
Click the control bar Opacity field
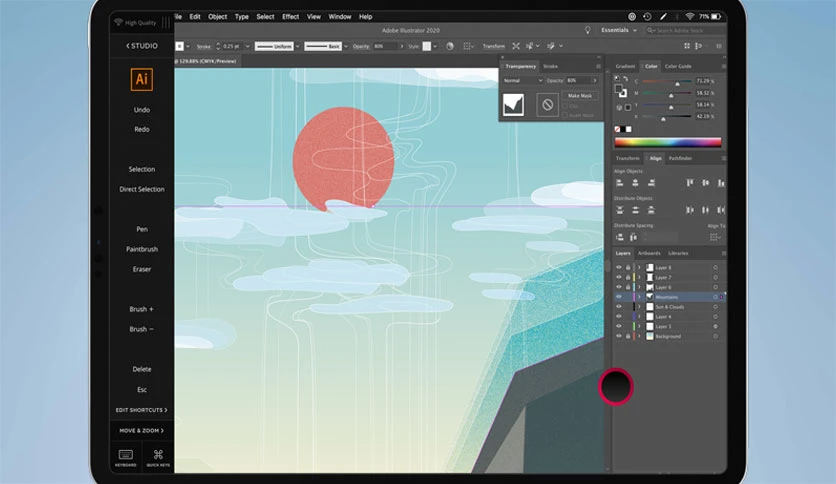coord(385,46)
